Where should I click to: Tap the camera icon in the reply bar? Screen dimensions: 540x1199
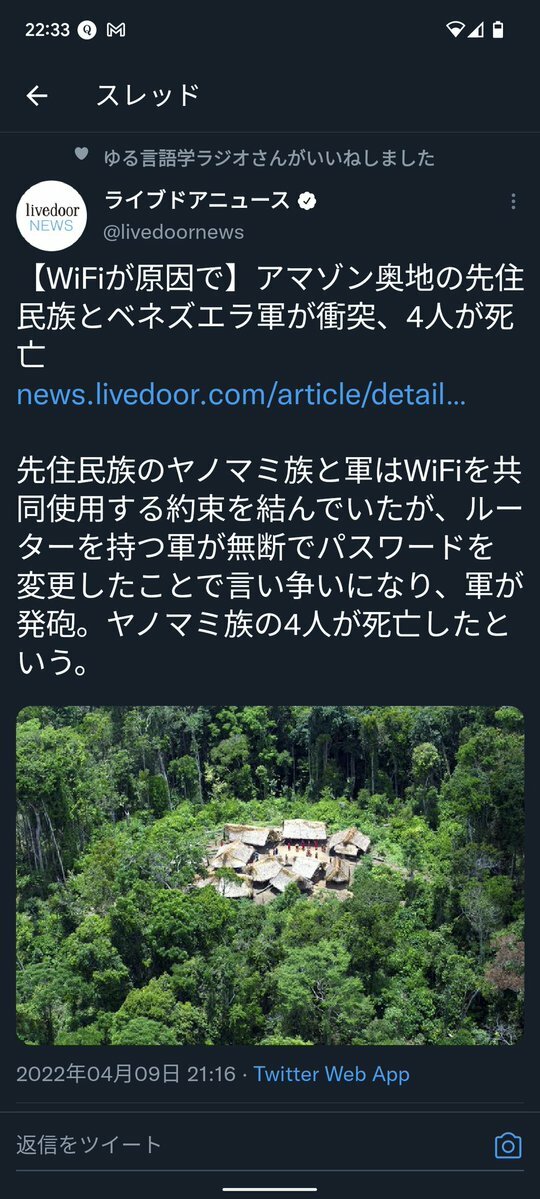(x=508, y=1145)
